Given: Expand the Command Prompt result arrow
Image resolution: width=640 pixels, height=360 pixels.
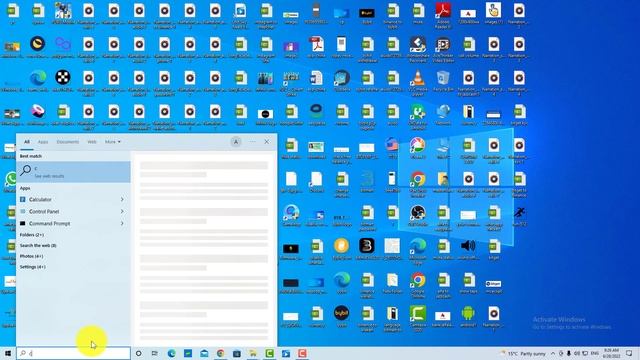Looking at the screenshot, I should click(122, 224).
